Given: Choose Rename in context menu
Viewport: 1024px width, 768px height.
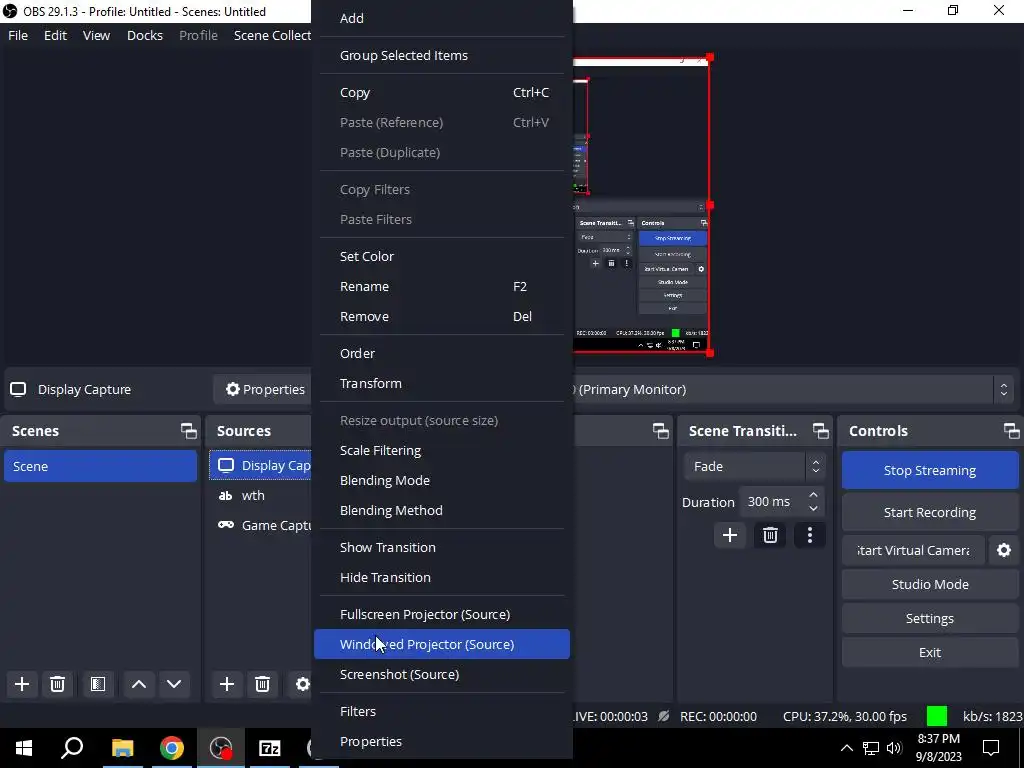Looking at the screenshot, I should coord(441,287).
